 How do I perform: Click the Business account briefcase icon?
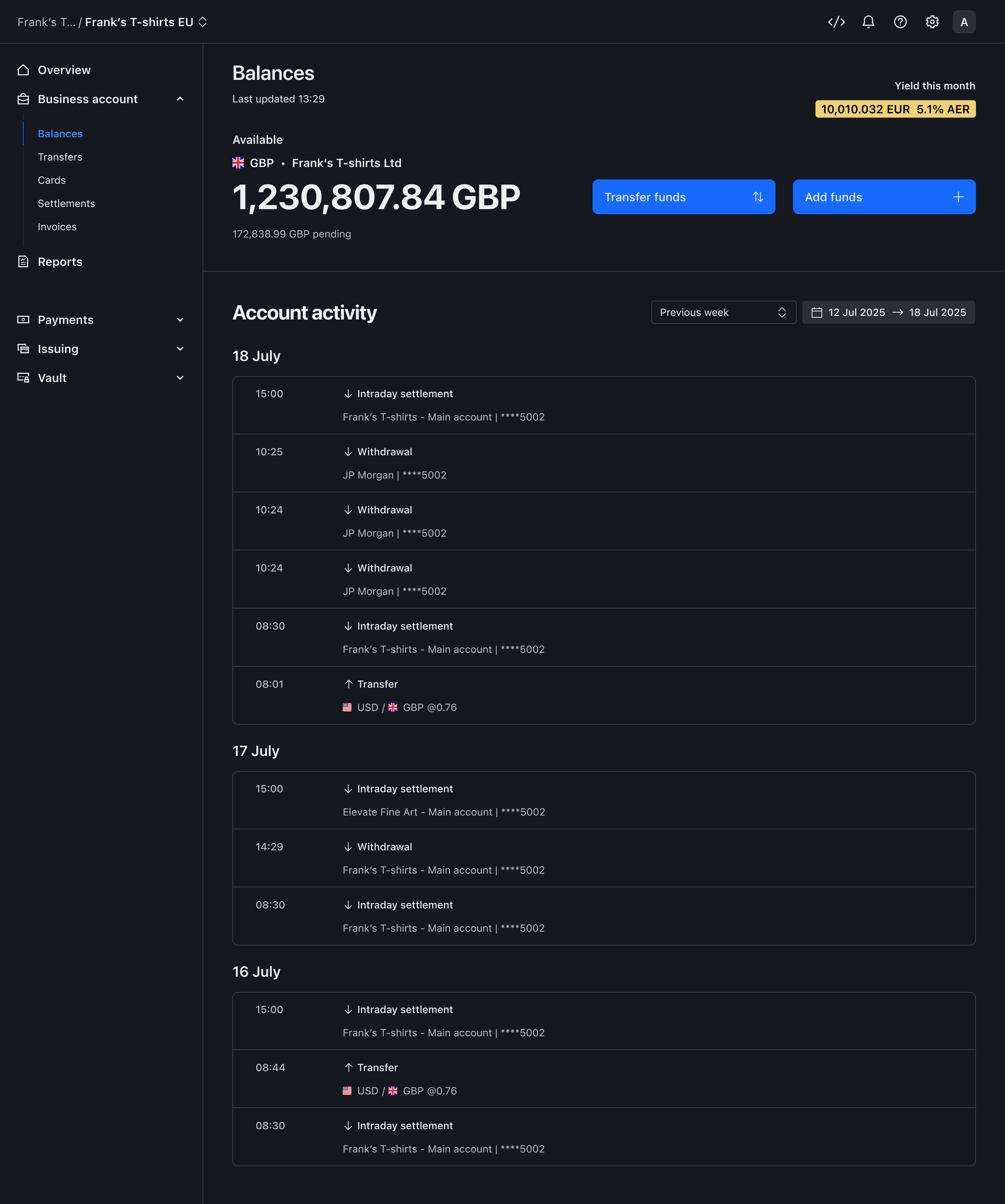[x=23, y=99]
